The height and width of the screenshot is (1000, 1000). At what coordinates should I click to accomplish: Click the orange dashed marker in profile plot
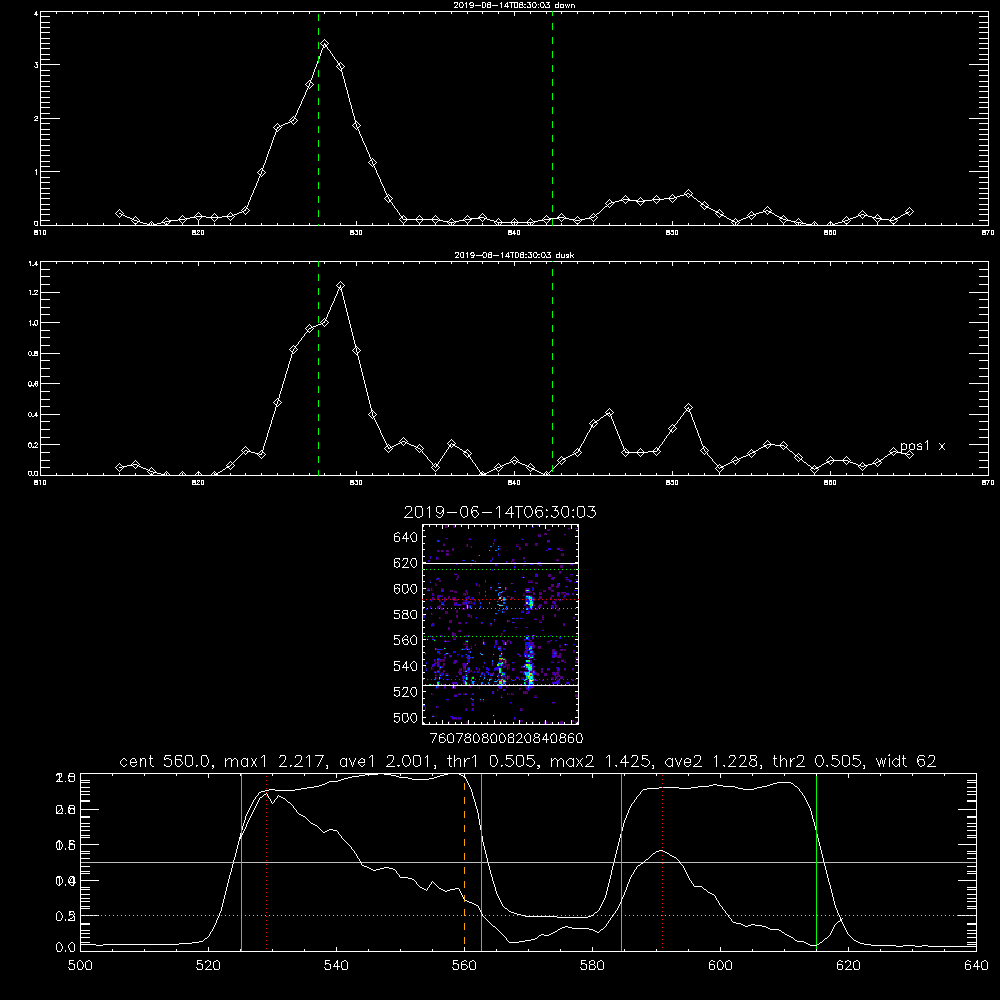[464, 861]
